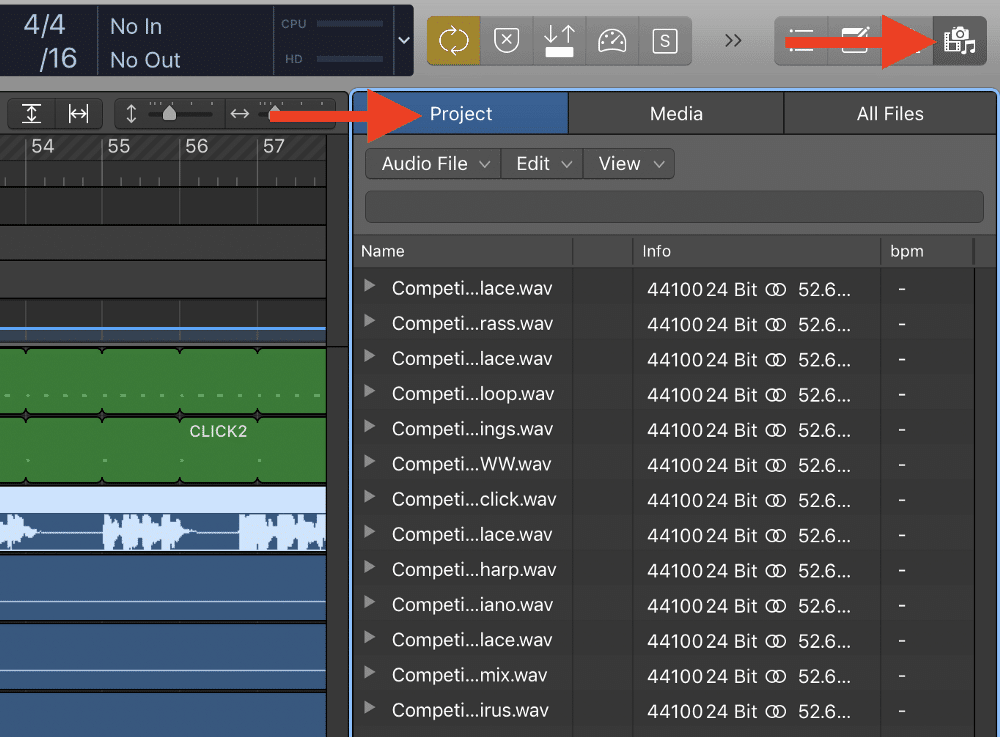Select the CLICK2 region

pos(163,450)
